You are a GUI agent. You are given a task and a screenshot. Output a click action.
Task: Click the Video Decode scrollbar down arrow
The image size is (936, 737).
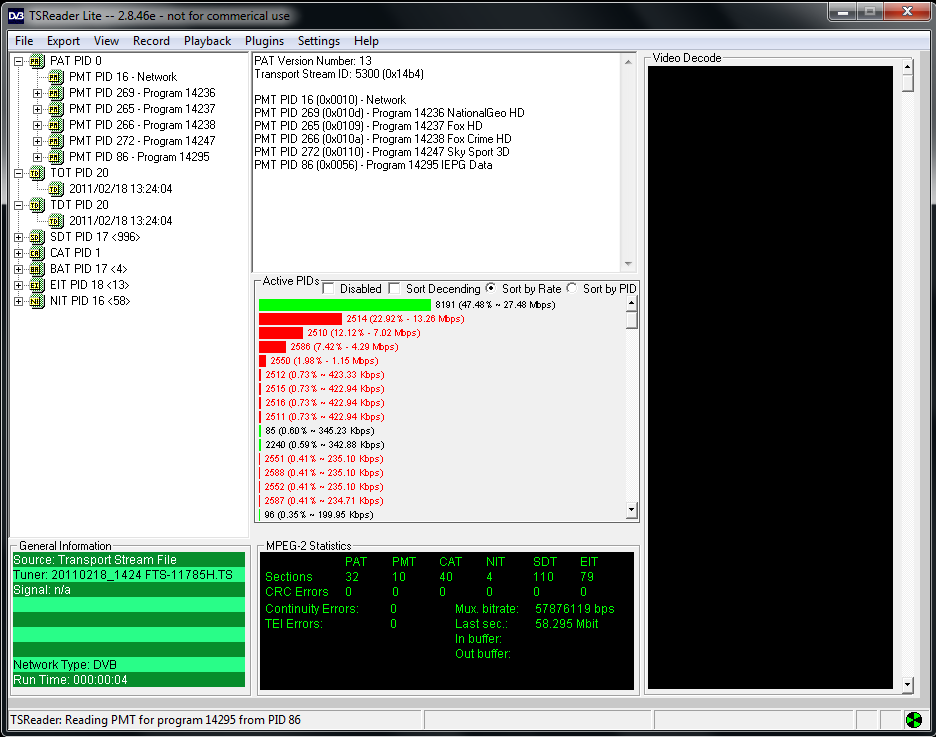tap(907, 685)
